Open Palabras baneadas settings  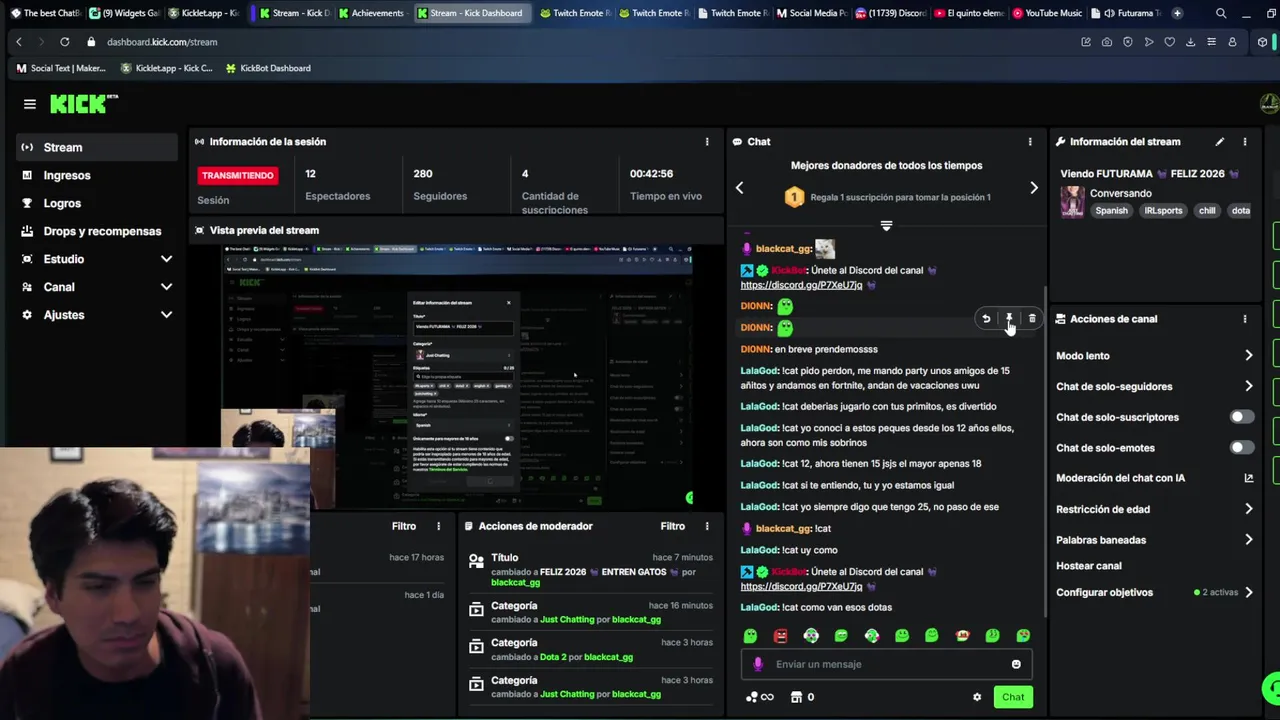click(x=1155, y=540)
